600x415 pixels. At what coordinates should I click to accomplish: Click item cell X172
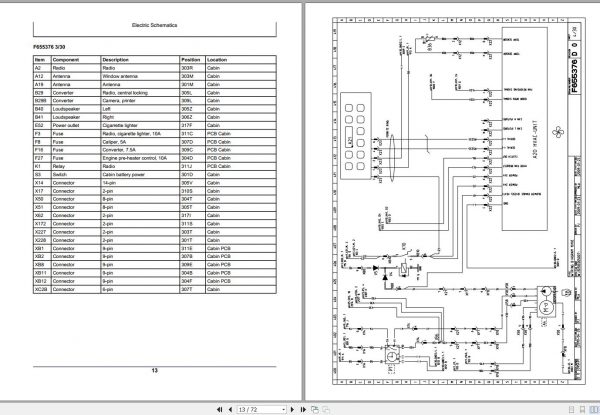coord(40,224)
